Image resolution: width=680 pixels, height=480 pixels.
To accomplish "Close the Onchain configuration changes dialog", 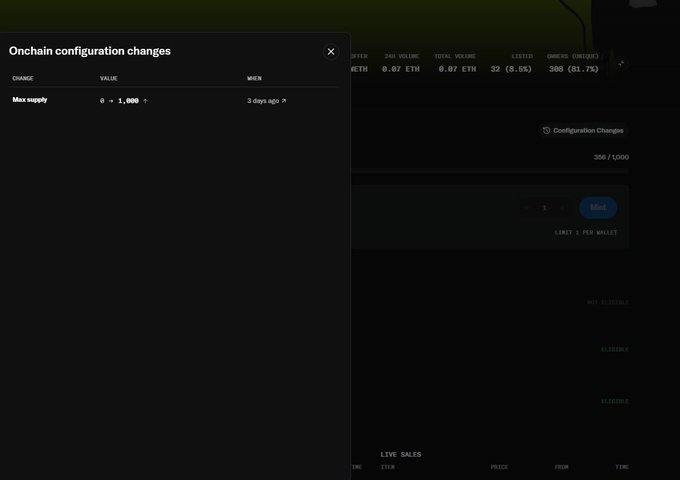I will [x=331, y=52].
